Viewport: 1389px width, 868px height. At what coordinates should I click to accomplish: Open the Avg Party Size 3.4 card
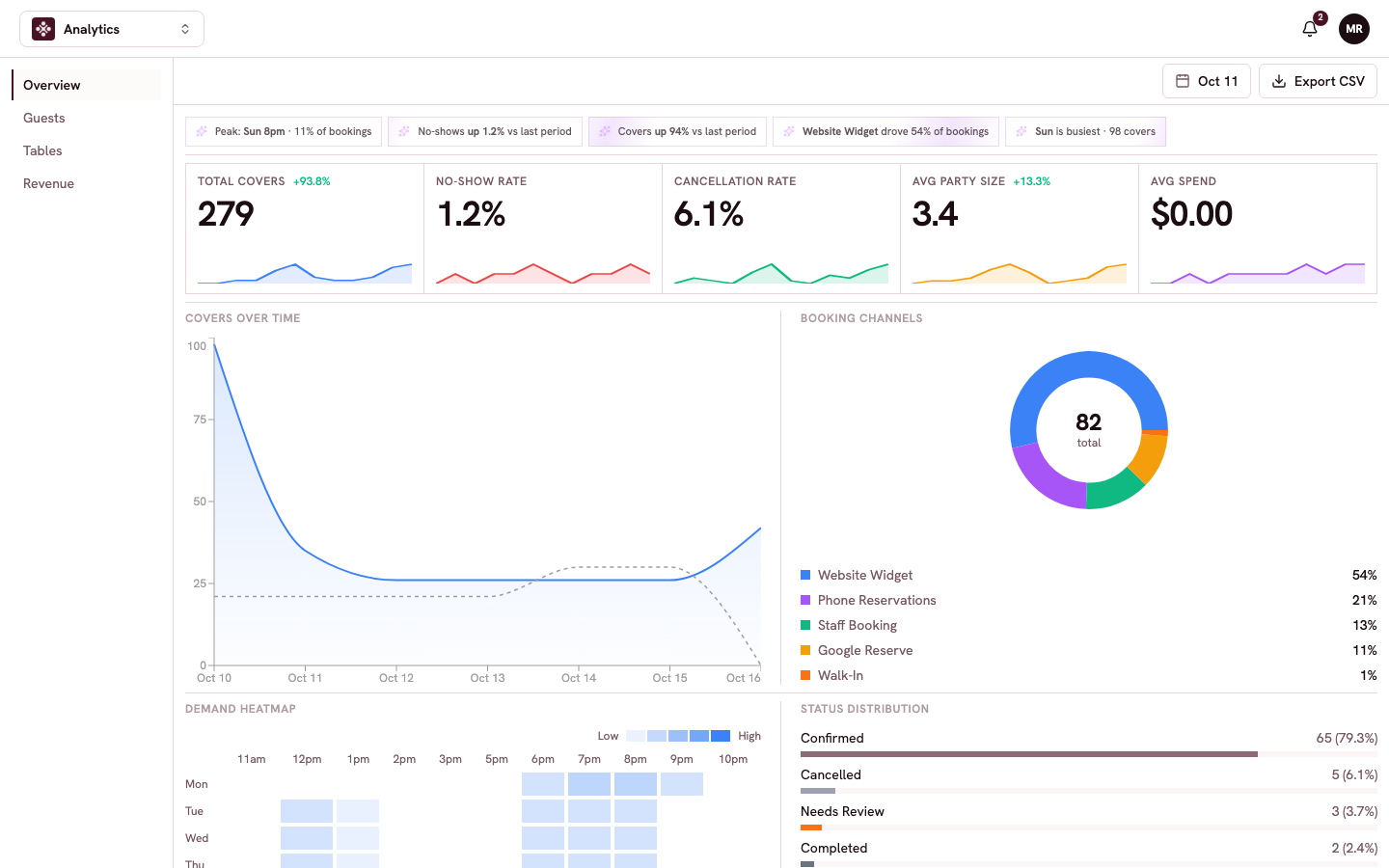click(1020, 229)
